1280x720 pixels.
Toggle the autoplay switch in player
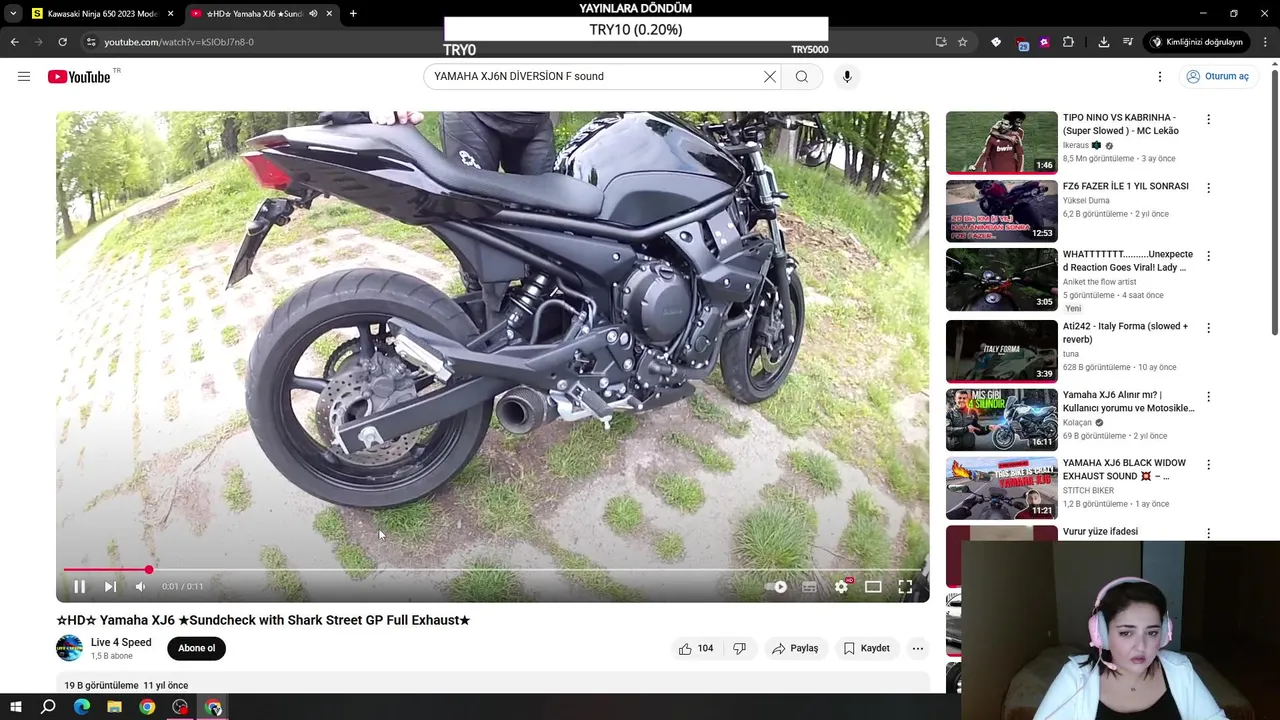pos(776,587)
